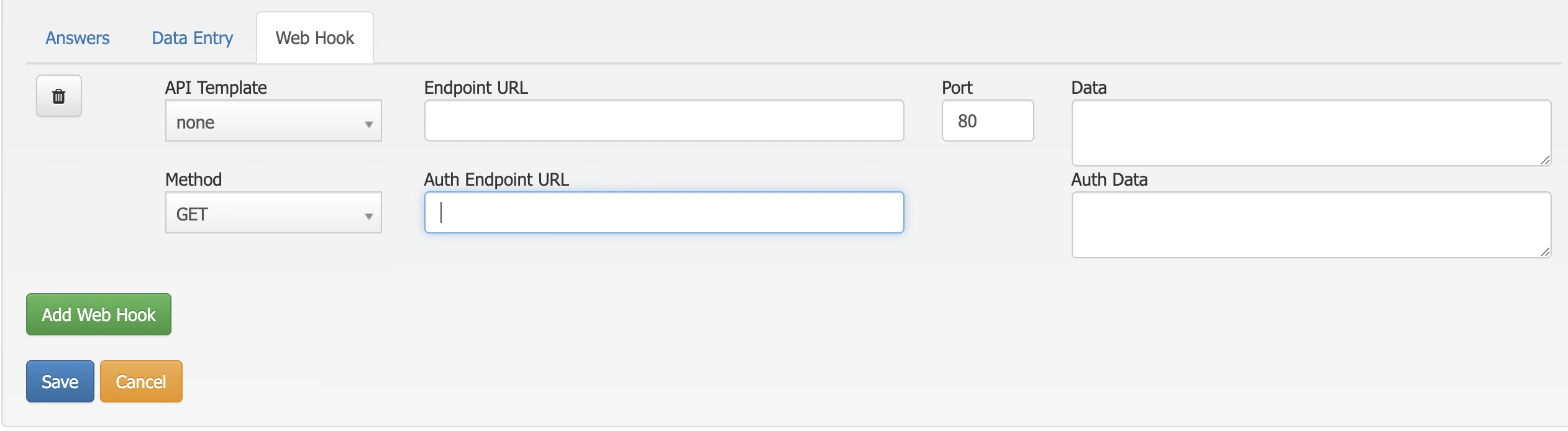Click the Add Web Hook button
The height and width of the screenshot is (431, 1568).
98,314
